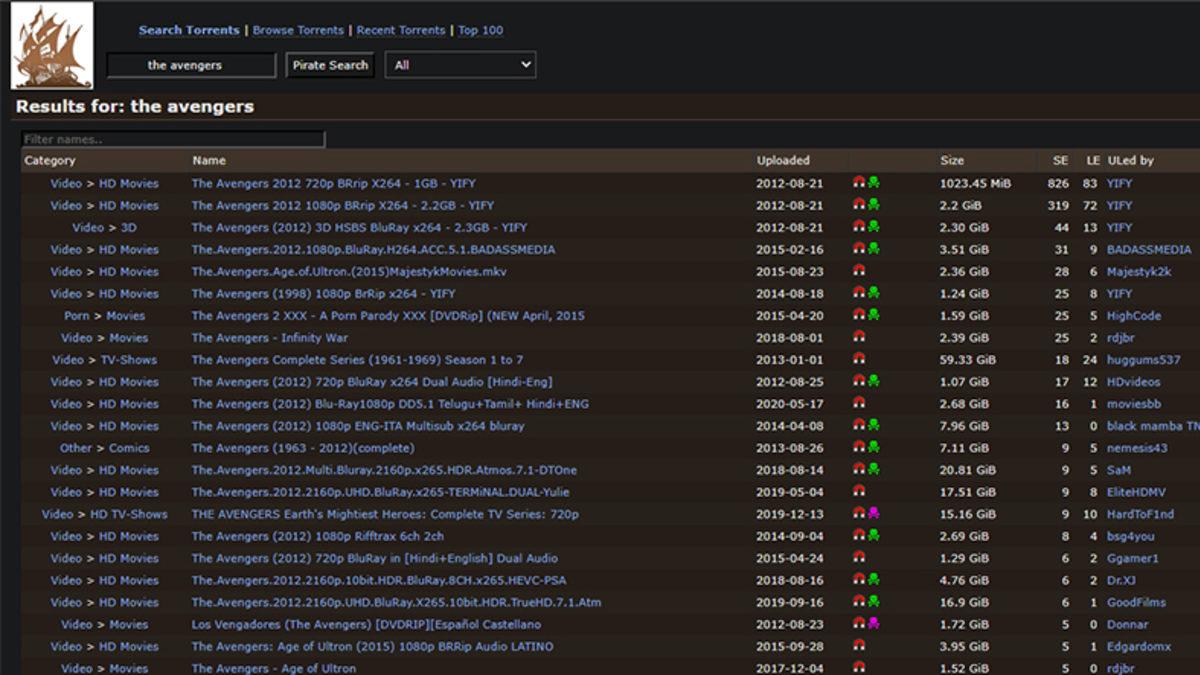Sort results by the Uploaded column header
1200x675 pixels.
coord(783,160)
